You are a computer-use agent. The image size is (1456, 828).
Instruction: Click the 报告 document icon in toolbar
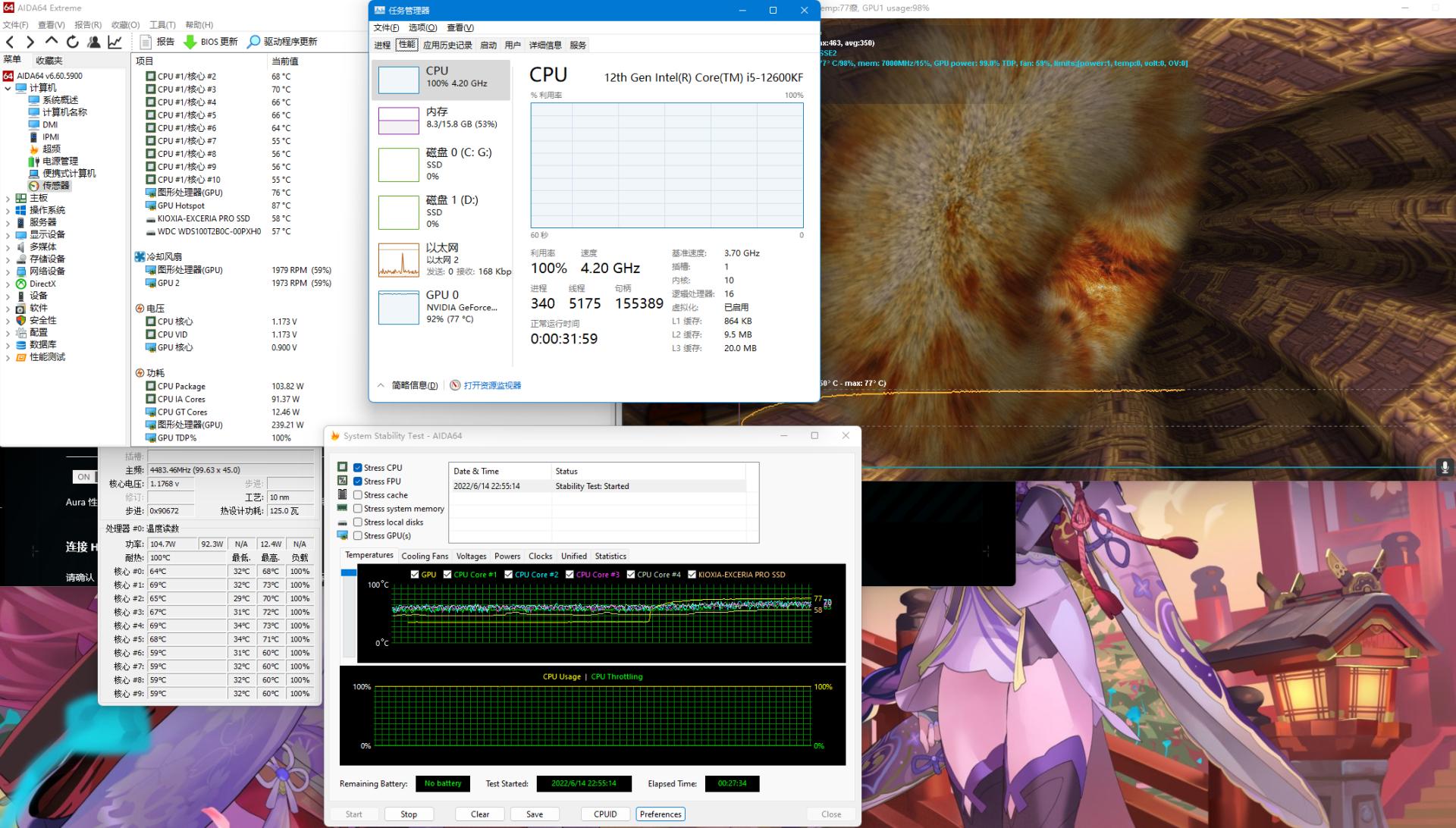pos(146,42)
